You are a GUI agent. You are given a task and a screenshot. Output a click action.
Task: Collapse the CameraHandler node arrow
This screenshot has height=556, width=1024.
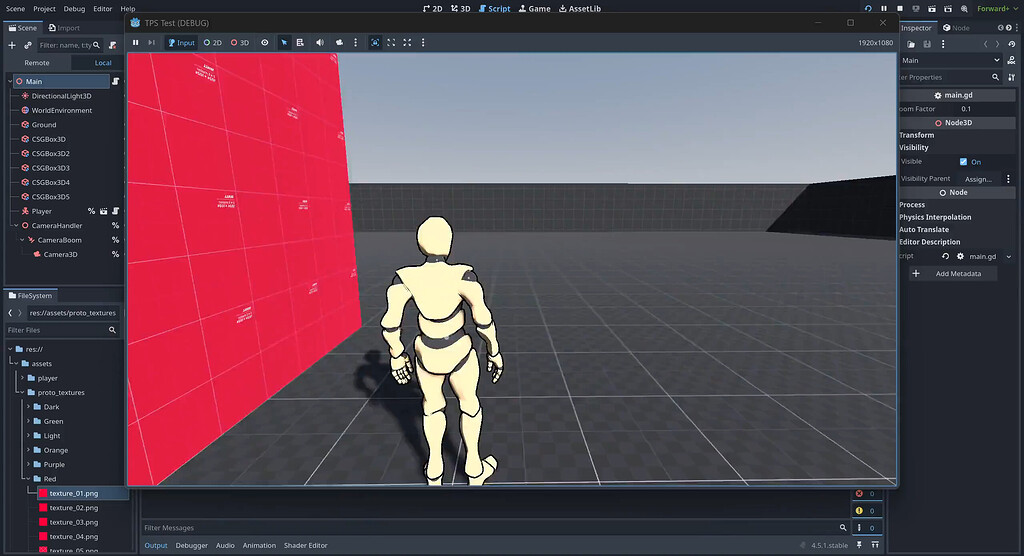tap(16, 225)
